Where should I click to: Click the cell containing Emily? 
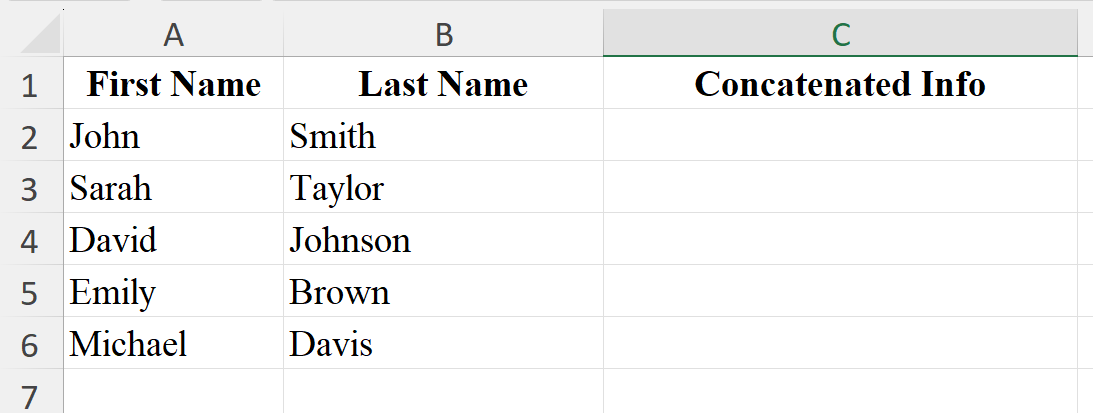[x=173, y=292]
